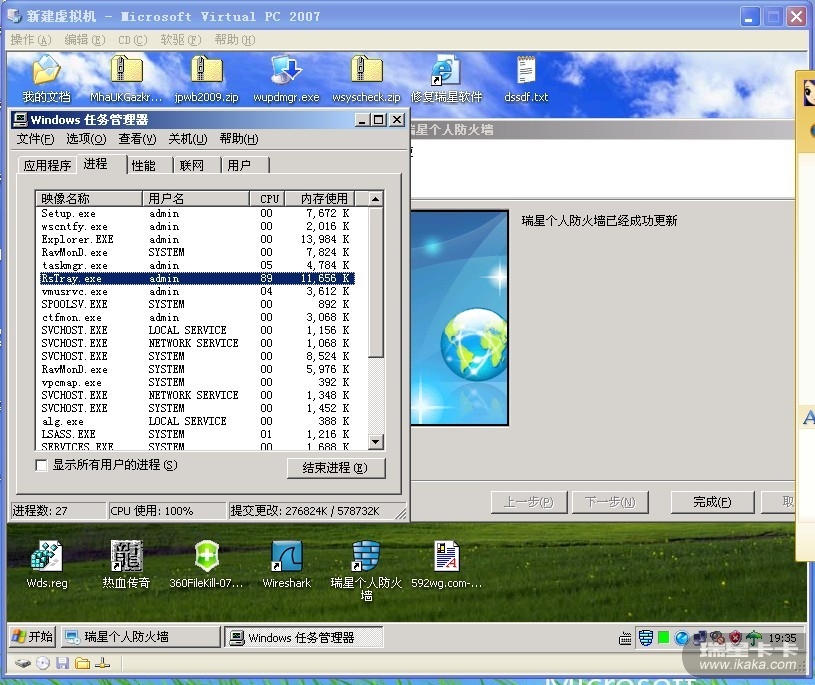Open the 360FileKill desktop icon
This screenshot has height=685, width=815.
(x=206, y=558)
